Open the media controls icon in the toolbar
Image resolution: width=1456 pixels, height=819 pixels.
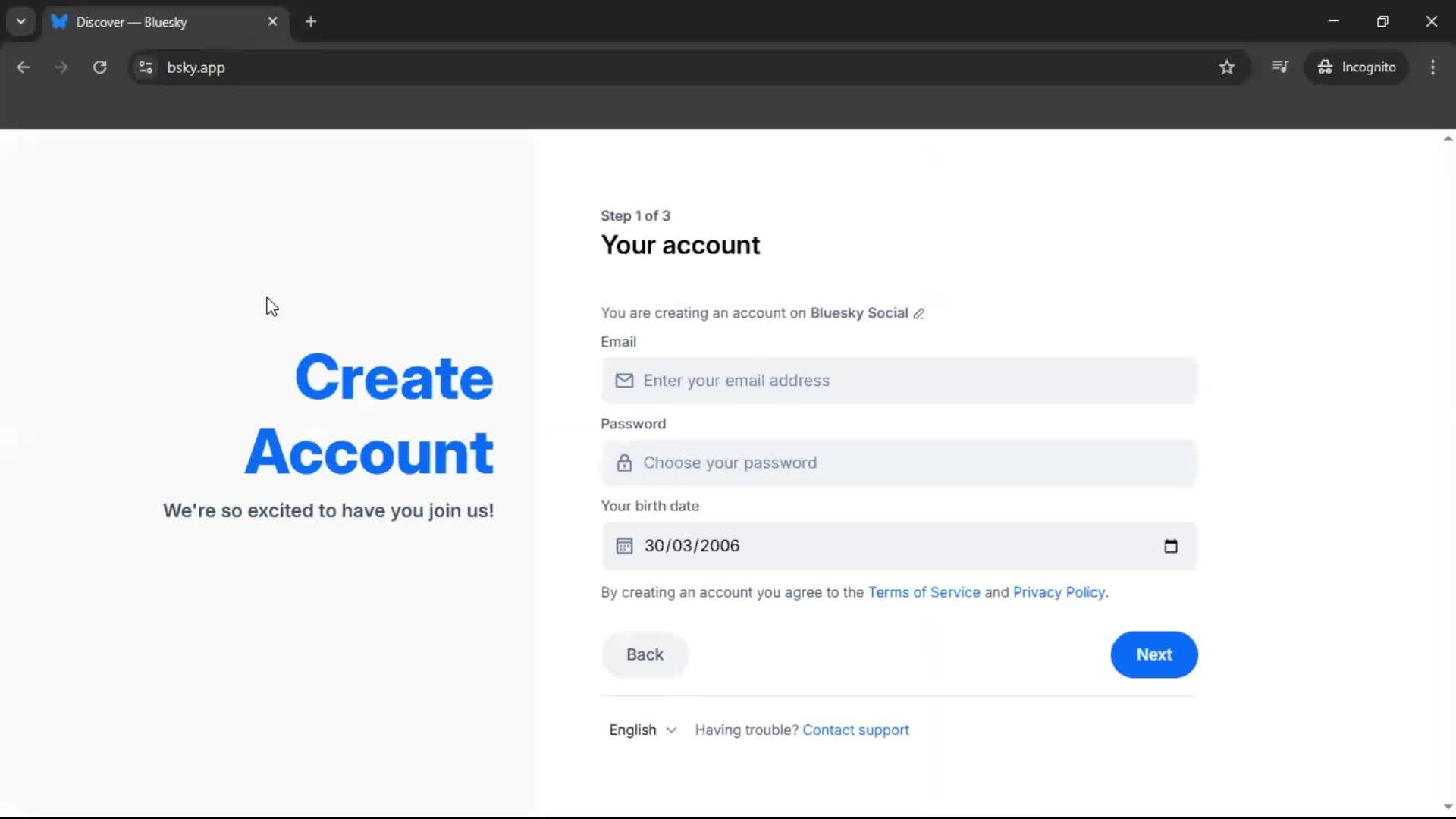tap(1281, 67)
